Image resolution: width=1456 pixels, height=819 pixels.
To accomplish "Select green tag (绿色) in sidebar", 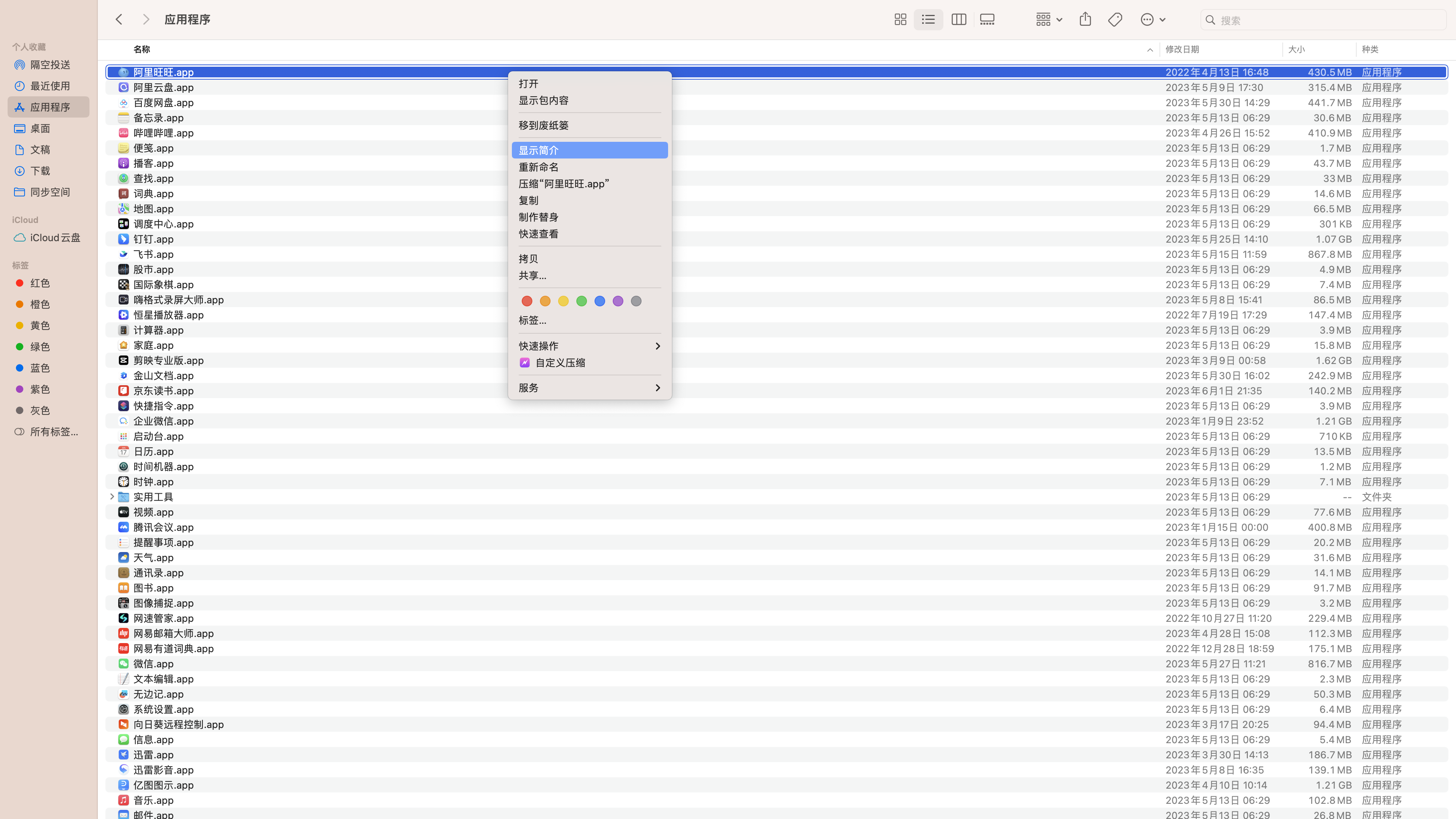I will 49,347.
